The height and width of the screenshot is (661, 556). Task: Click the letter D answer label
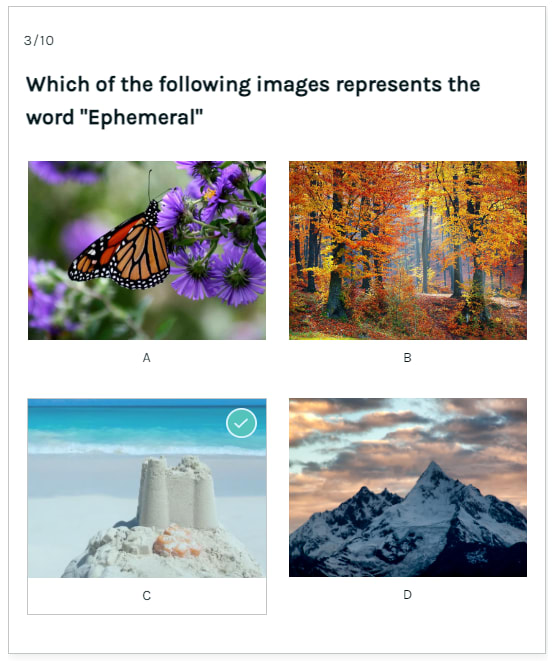coord(407,595)
